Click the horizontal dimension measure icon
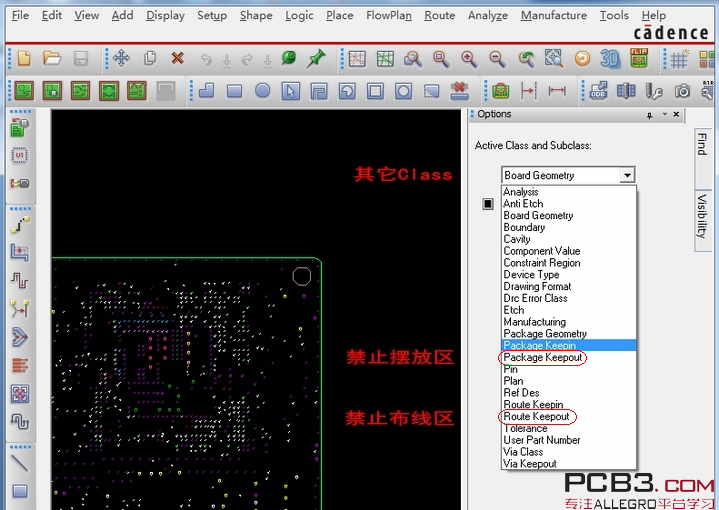719x510 pixels. [557, 91]
